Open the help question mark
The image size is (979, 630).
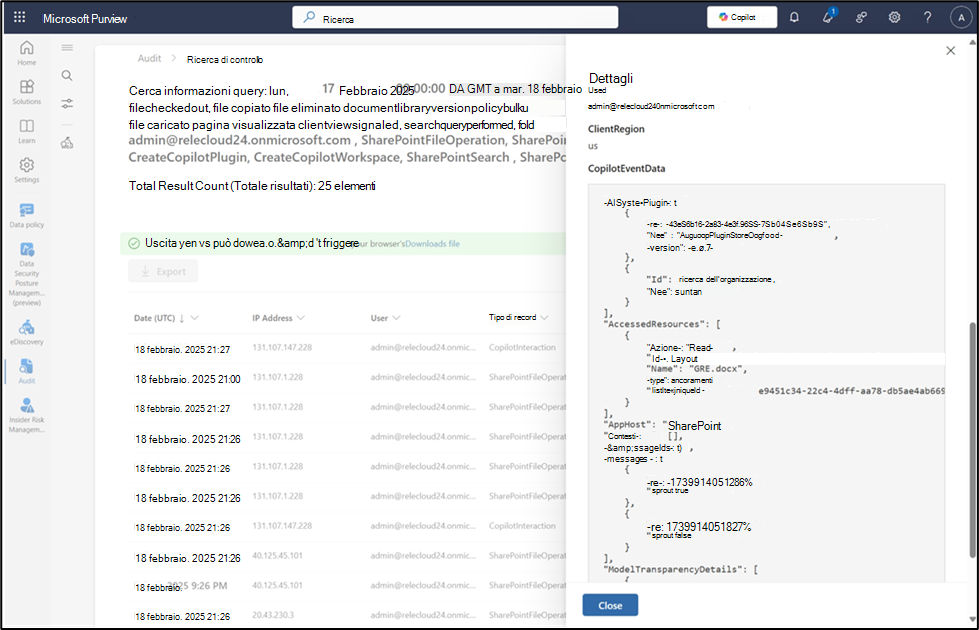tap(927, 17)
